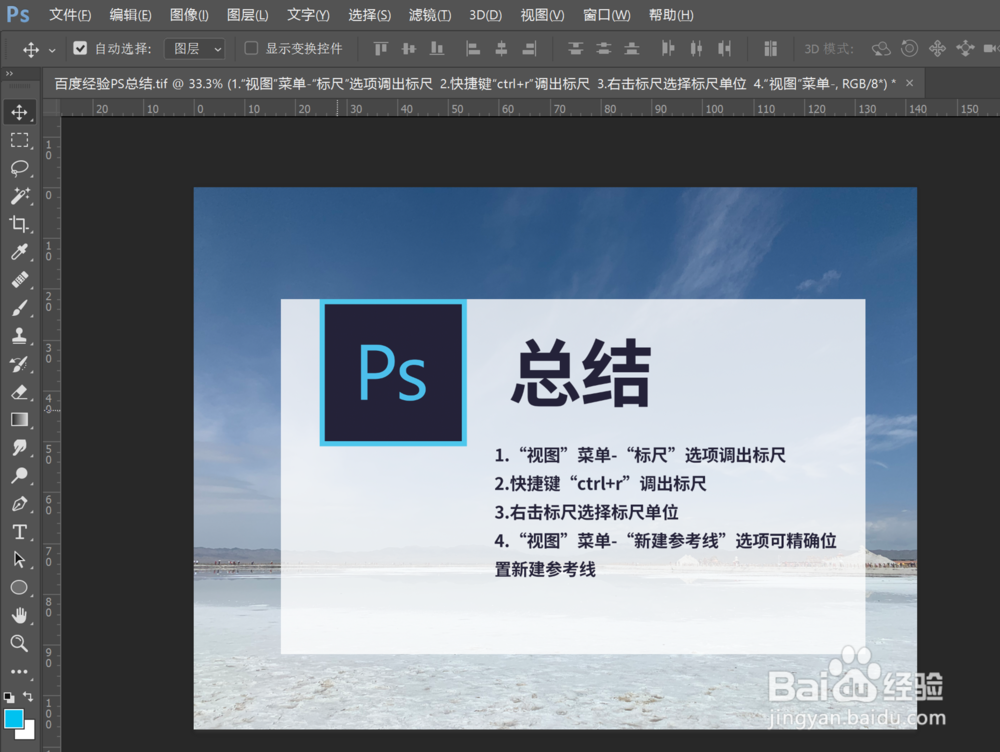
Task: Select the Move tool
Action: (21, 112)
